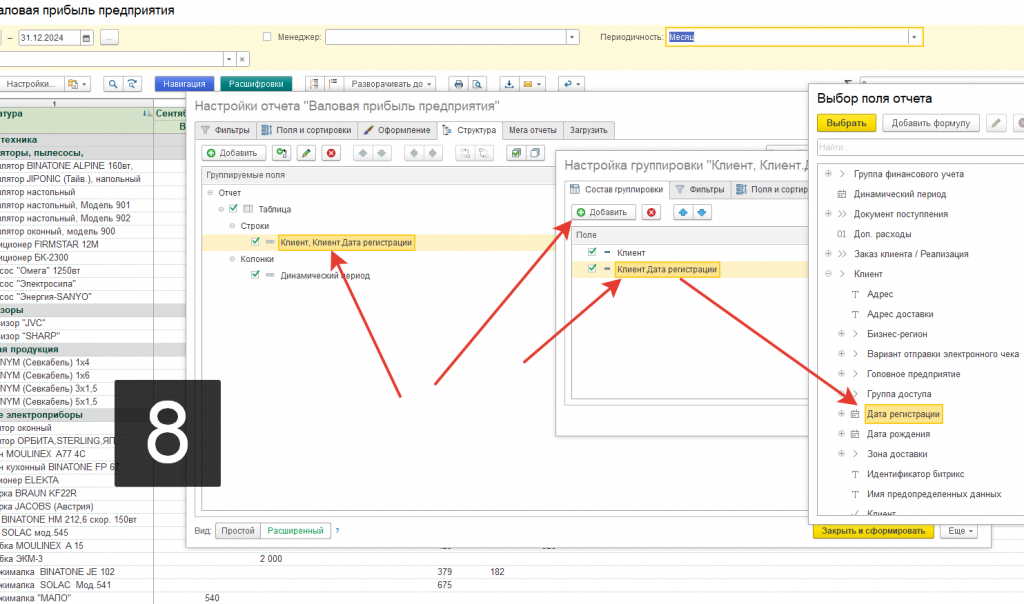This screenshot has width=1024, height=604.
Task: Click Добавить in grouping settings dialog
Action: (603, 212)
